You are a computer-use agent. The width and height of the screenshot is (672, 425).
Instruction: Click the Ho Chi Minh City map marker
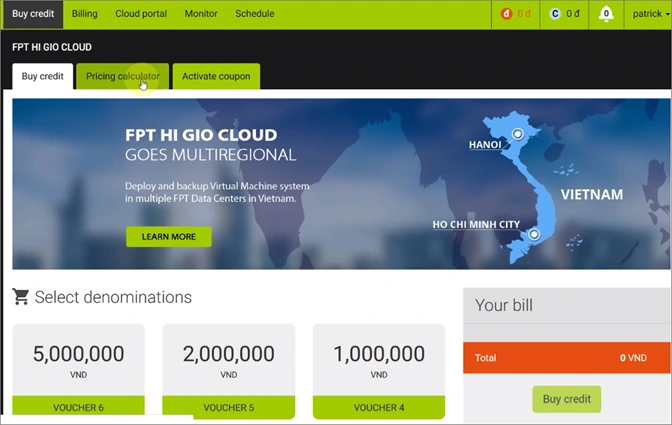[534, 234]
